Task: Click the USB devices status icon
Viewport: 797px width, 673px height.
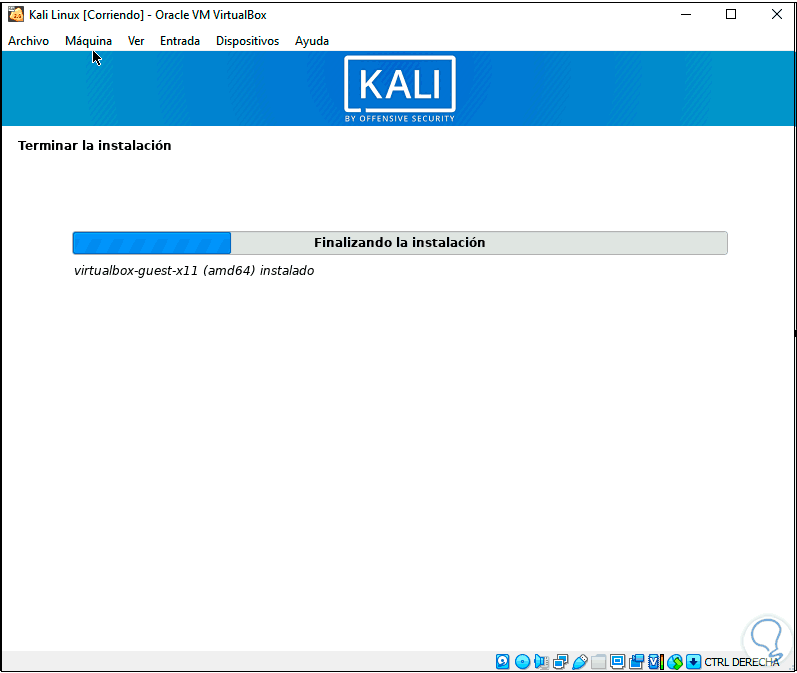Action: 579,661
